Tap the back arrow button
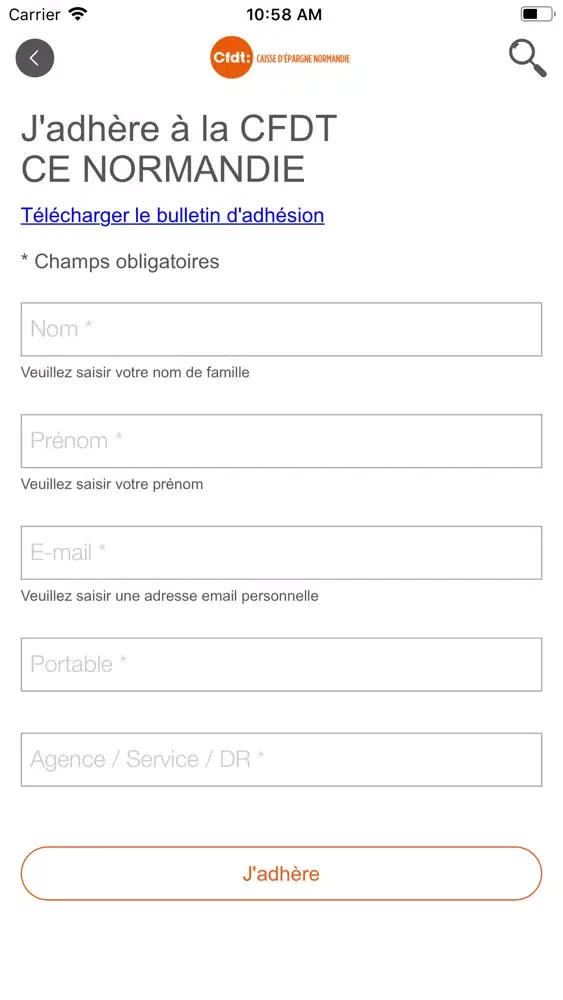 click(35, 58)
